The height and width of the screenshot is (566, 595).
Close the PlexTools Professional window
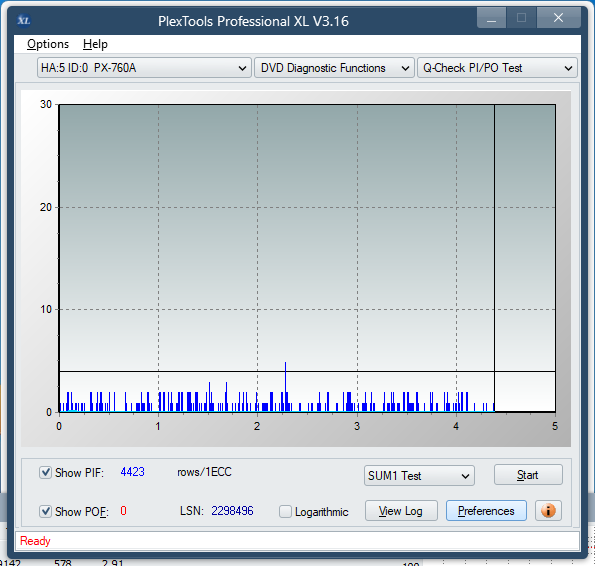click(558, 18)
